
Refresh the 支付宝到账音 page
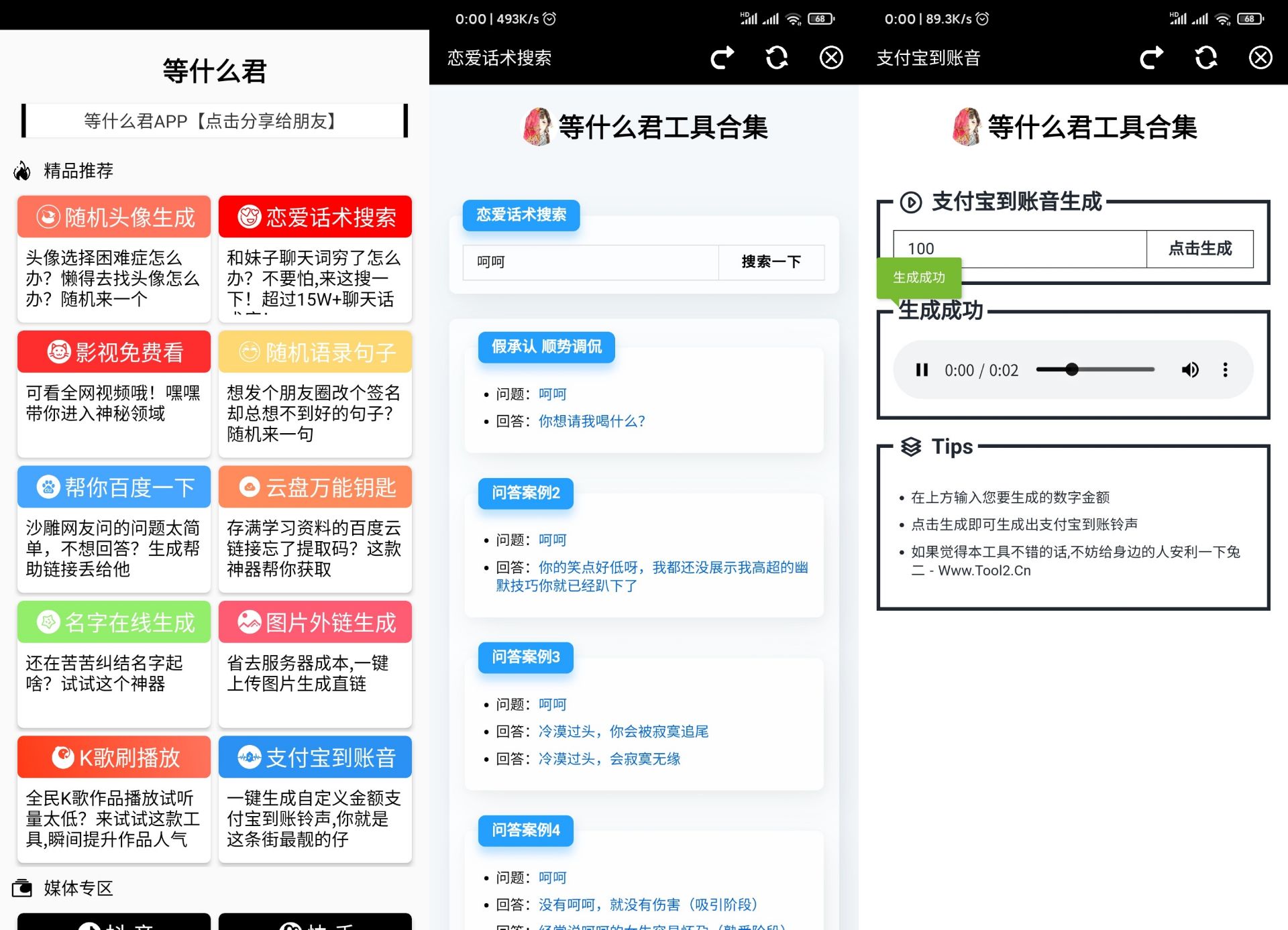[x=1206, y=58]
